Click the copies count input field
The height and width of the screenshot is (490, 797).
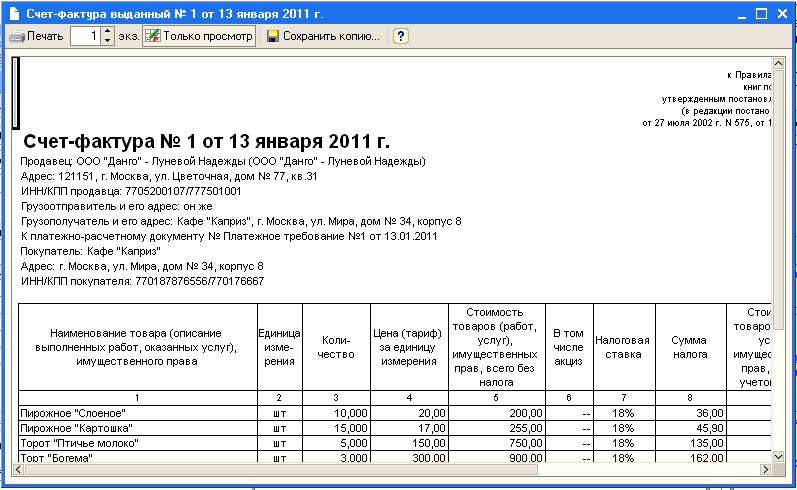tap(86, 37)
